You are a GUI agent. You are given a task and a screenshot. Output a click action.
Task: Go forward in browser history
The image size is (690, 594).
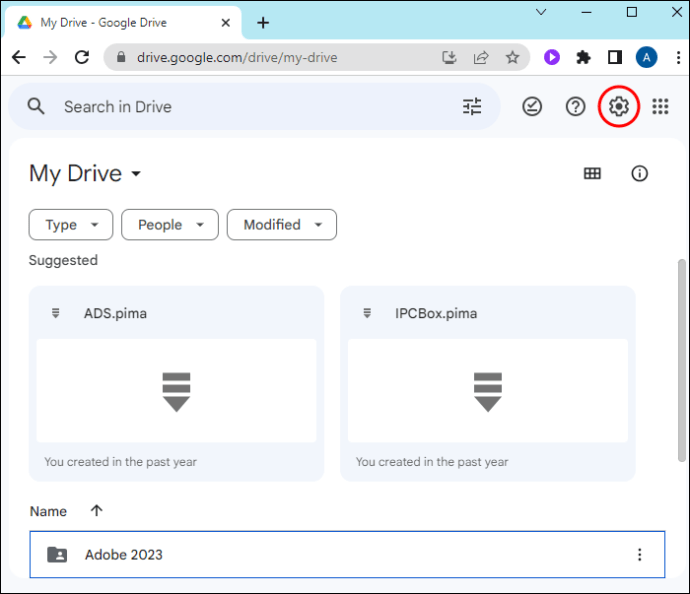50,57
